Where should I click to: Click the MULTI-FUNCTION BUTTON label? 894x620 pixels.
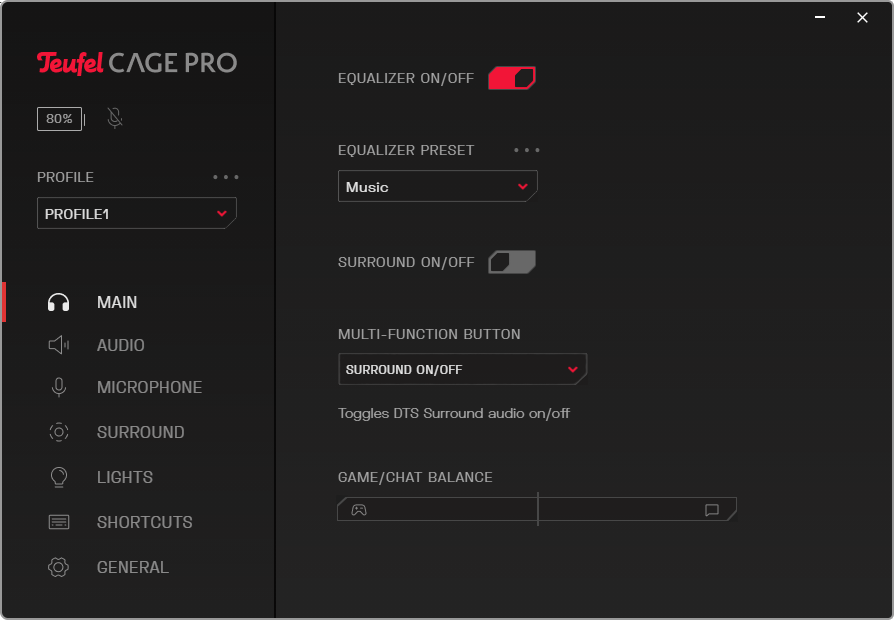(x=429, y=334)
